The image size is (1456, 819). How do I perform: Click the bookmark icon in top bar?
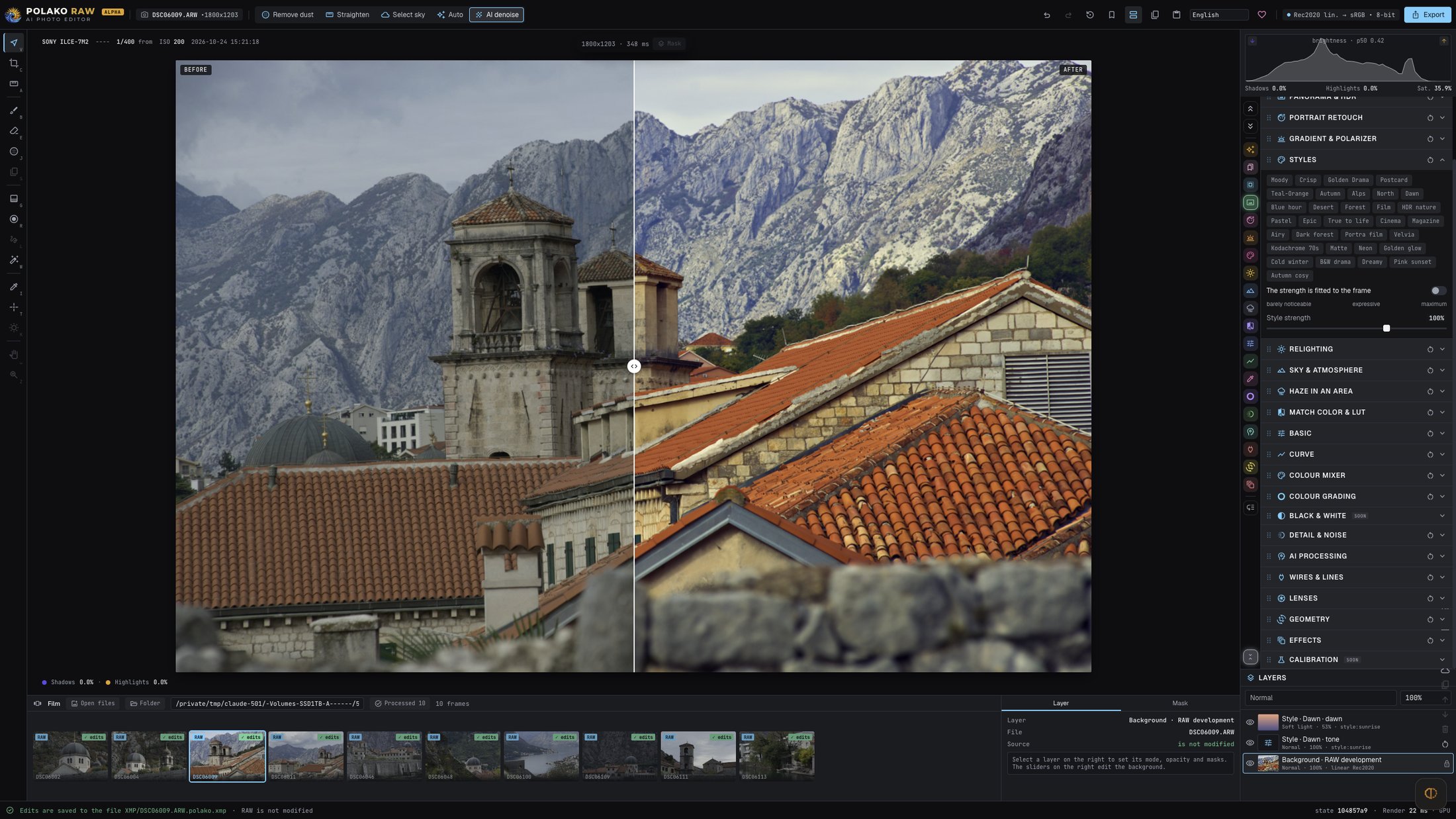pyautogui.click(x=1111, y=15)
